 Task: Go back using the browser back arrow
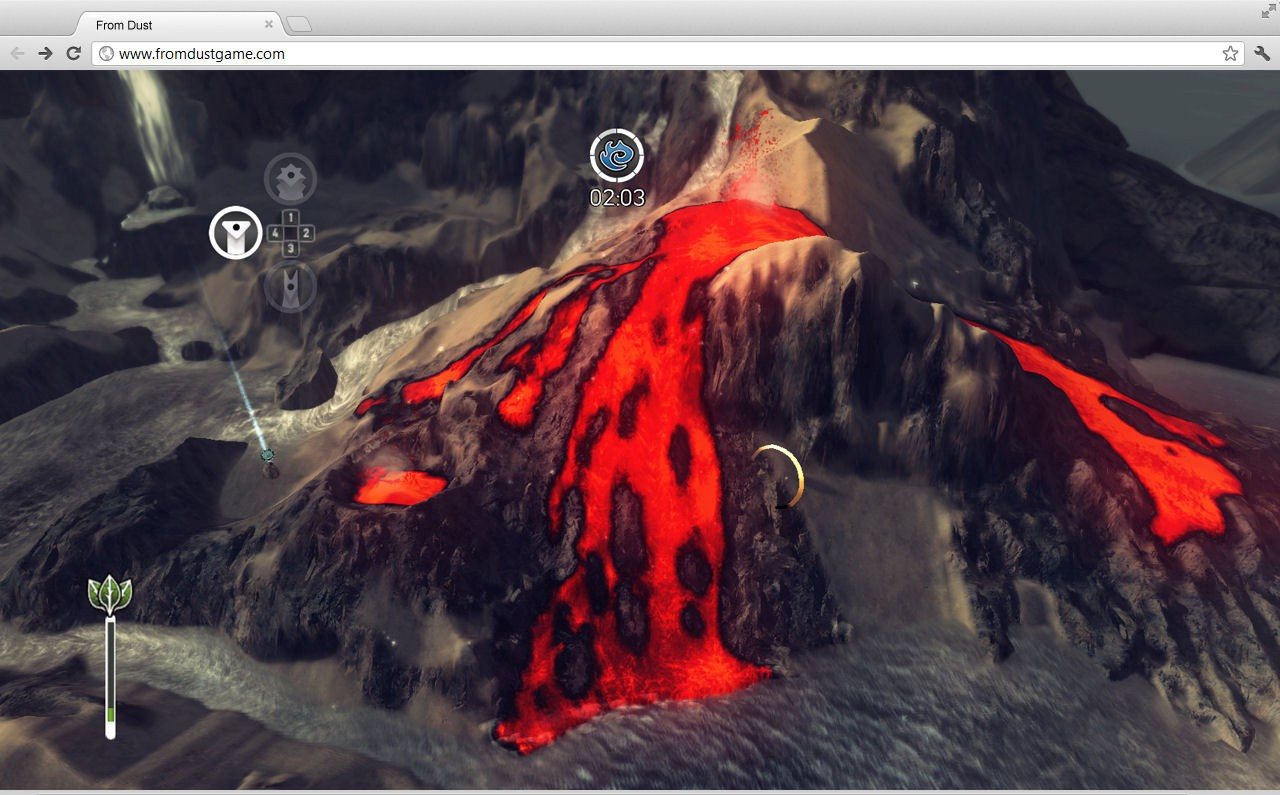17,53
